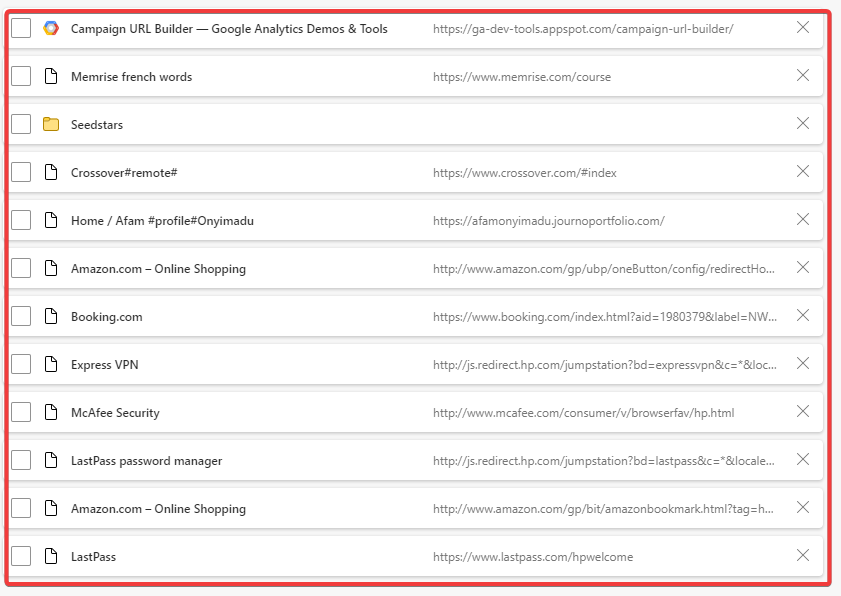Remove the last LastPass bookmark row
This screenshot has height=596, width=841.
tap(802, 555)
